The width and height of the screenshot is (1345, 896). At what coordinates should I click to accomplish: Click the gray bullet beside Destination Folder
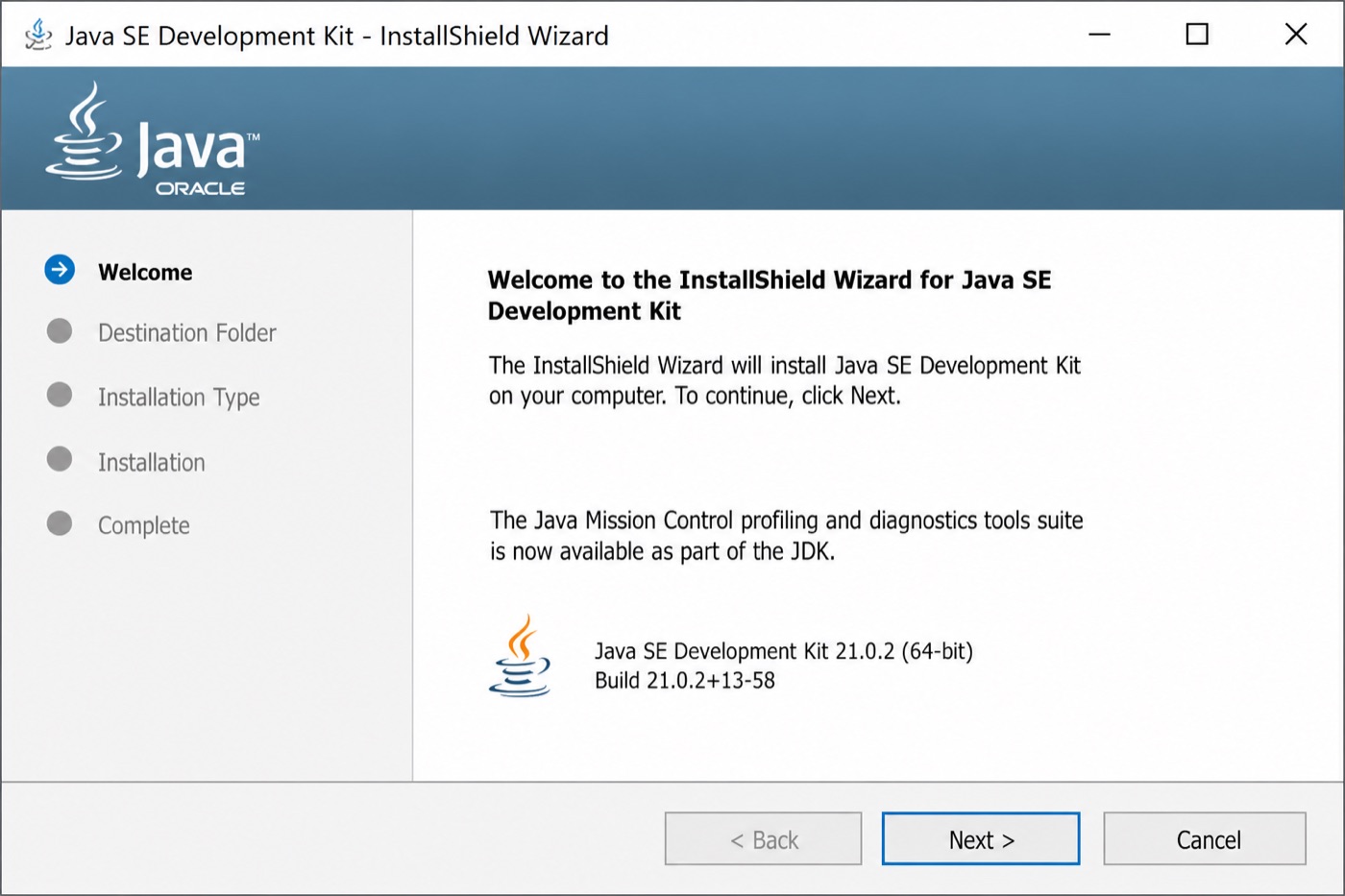click(60, 331)
